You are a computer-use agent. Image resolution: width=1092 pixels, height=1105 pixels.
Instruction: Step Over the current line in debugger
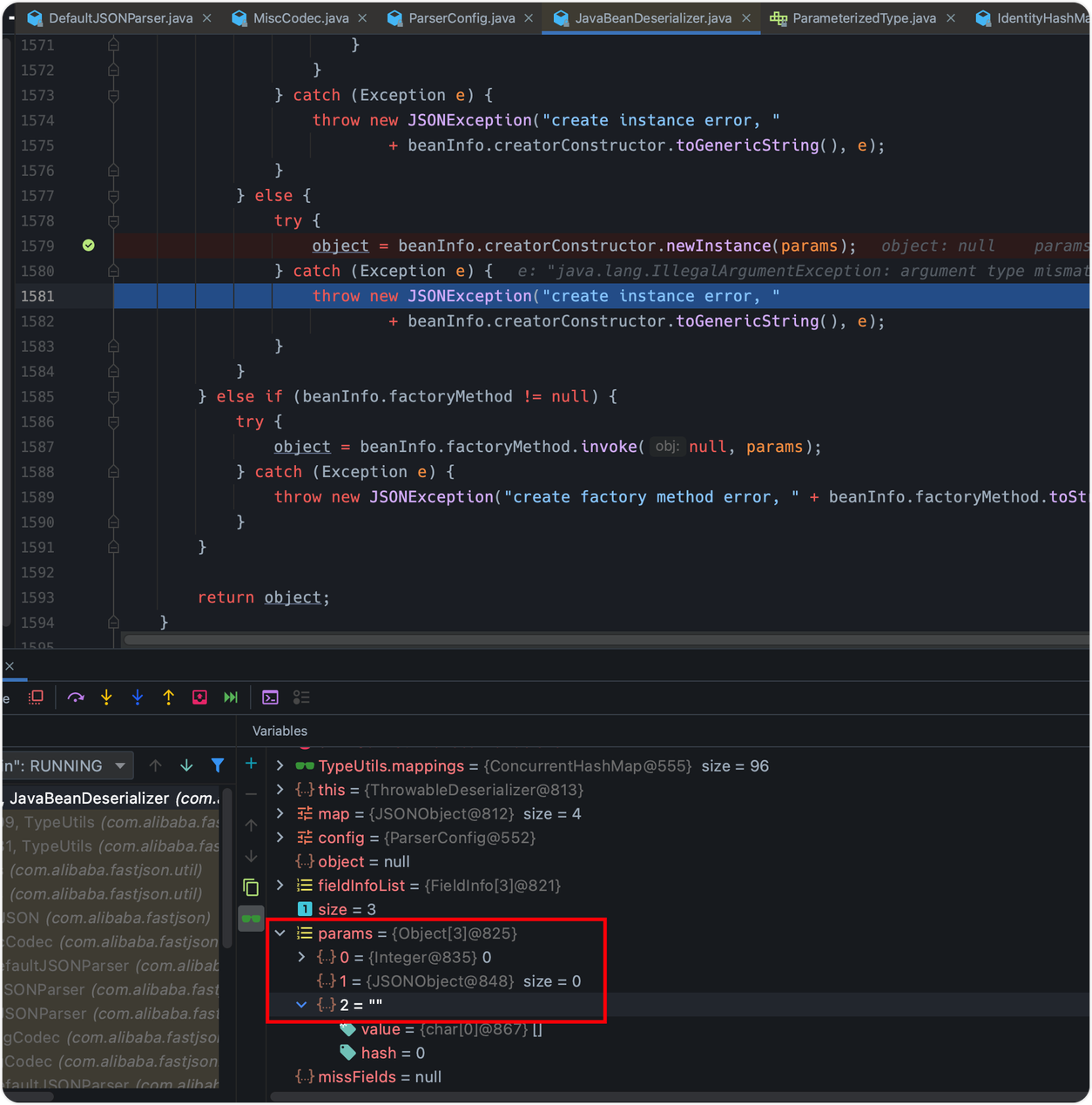(x=76, y=697)
